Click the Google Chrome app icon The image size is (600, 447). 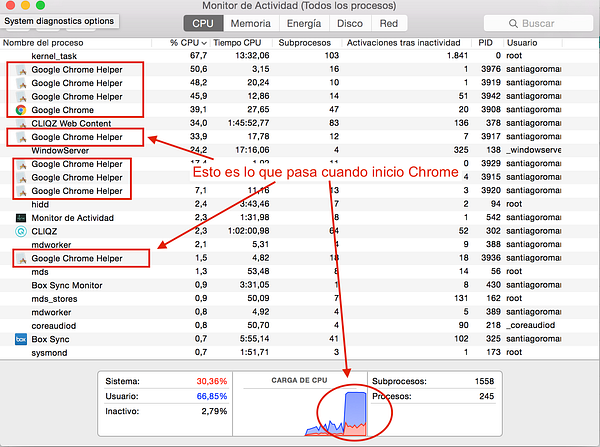pyautogui.click(x=21, y=110)
